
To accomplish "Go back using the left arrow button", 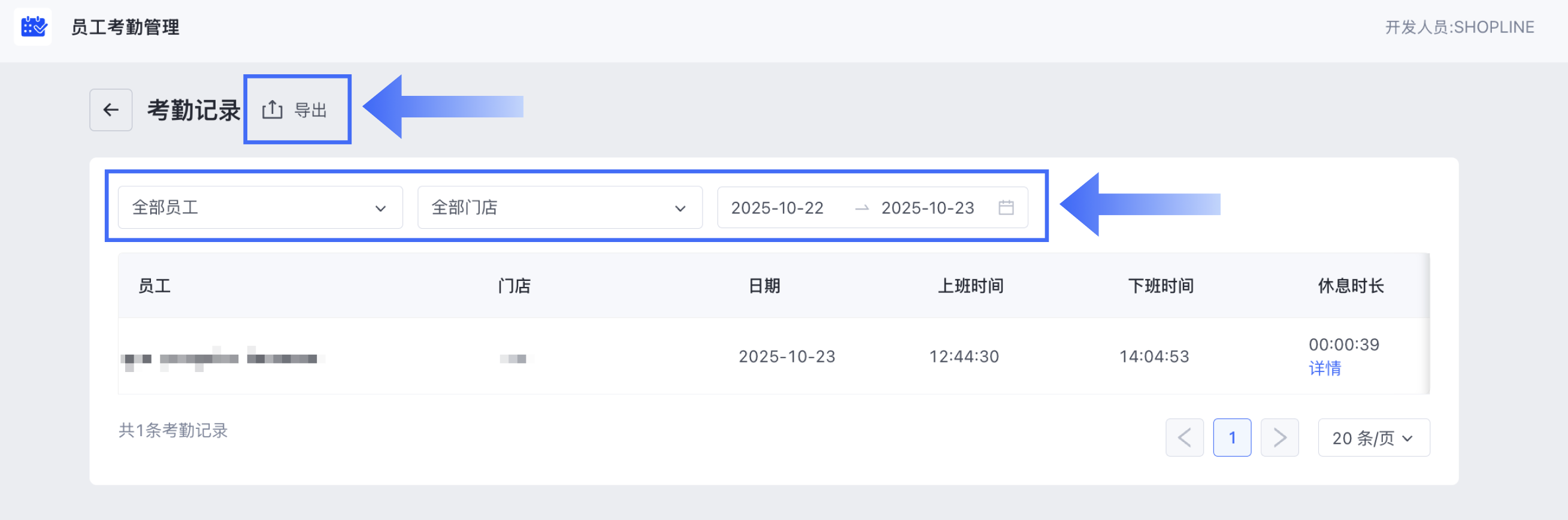I will [111, 110].
